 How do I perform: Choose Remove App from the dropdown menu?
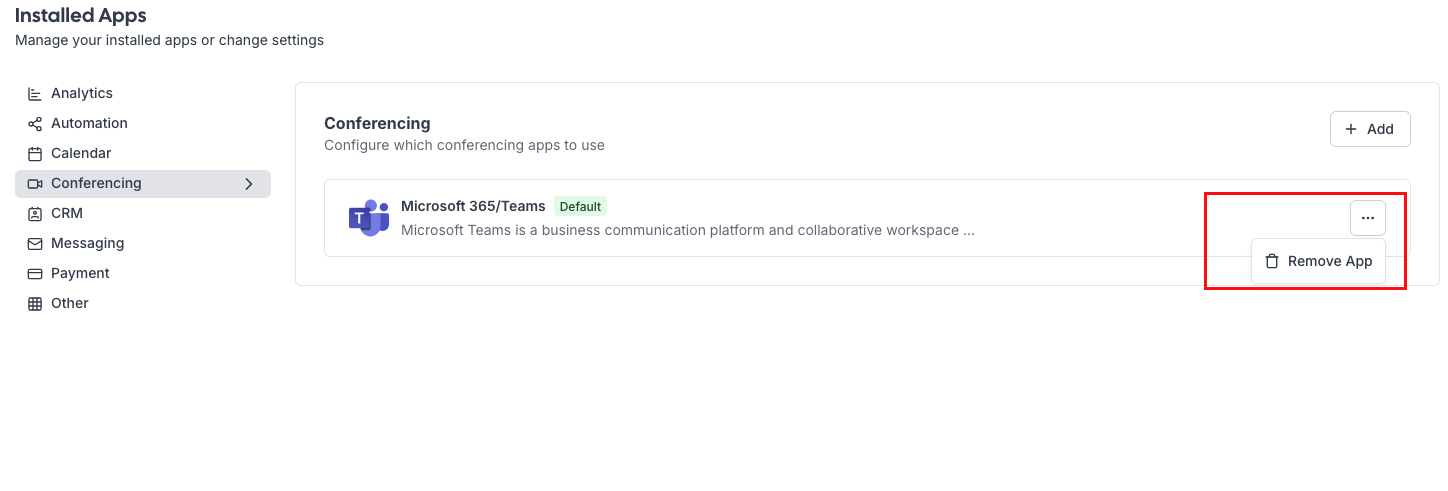pos(1329,261)
